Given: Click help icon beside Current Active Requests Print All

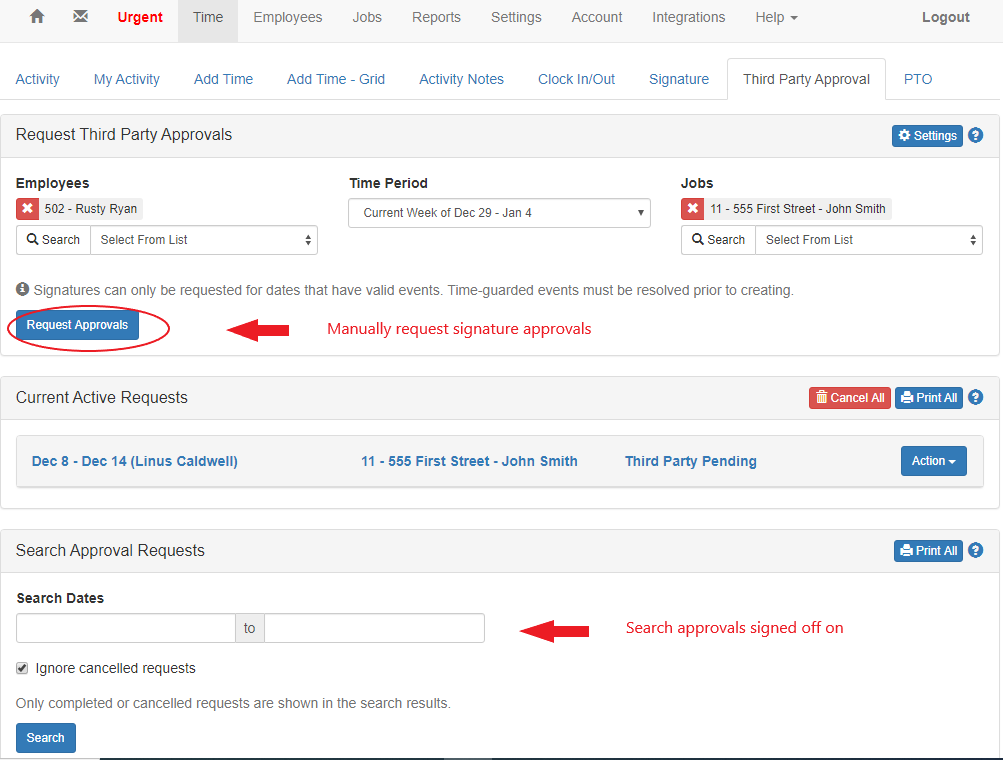Looking at the screenshot, I should tap(976, 397).
